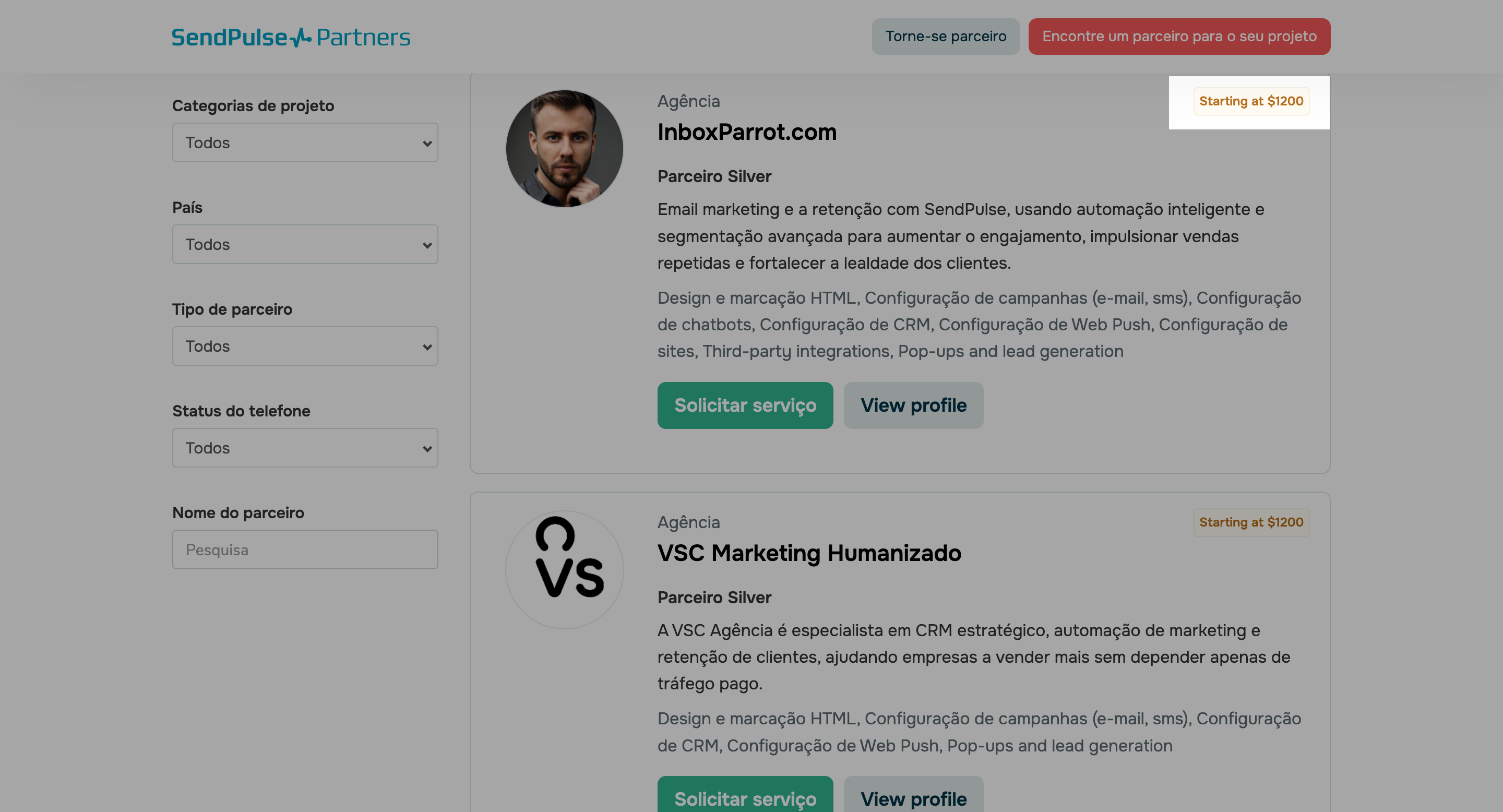Click "View profile" for VSC Marketing Humanizado

(x=913, y=799)
